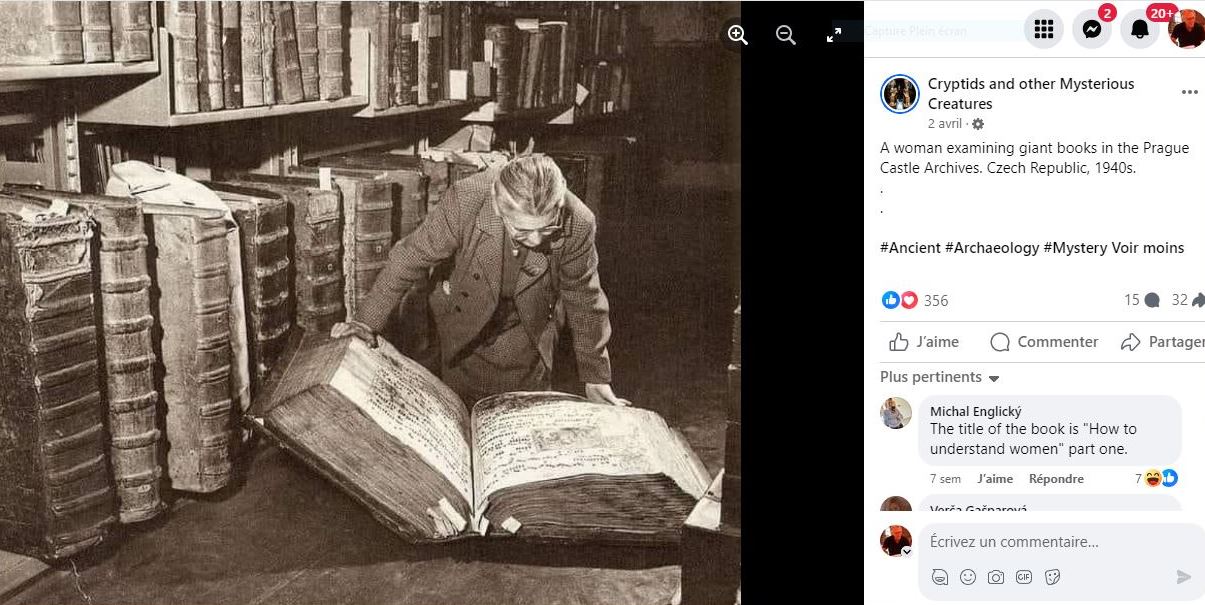Collapse the post text with Voir moins
This screenshot has width=1205, height=605.
click(x=1148, y=248)
